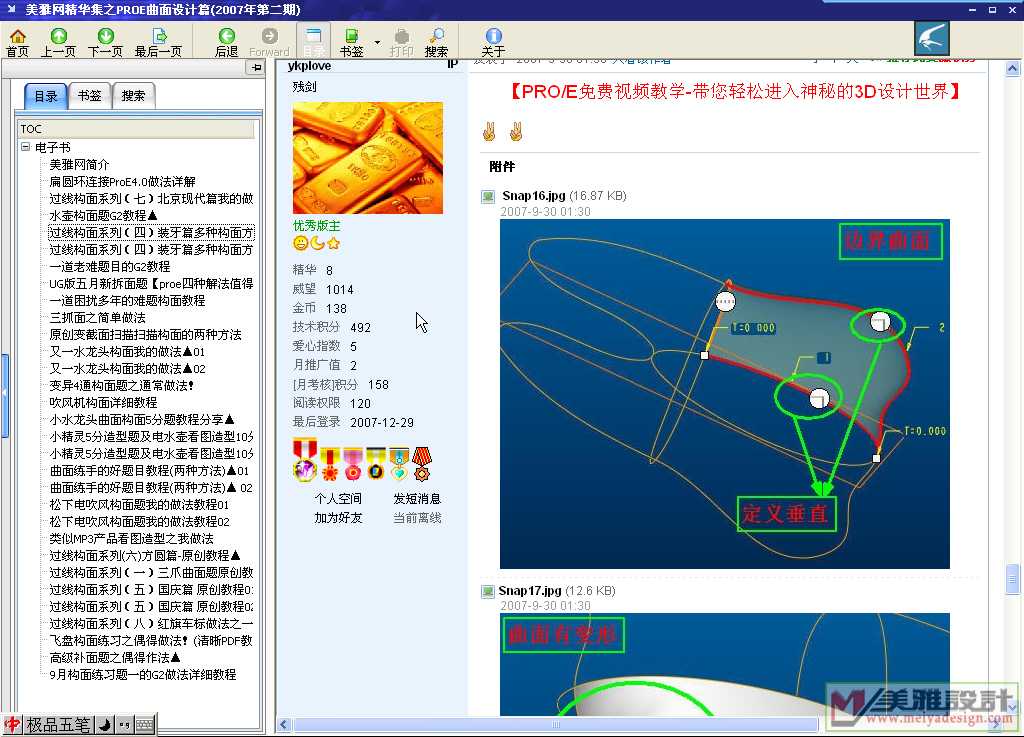Pin the left navigation panel

tap(255, 67)
